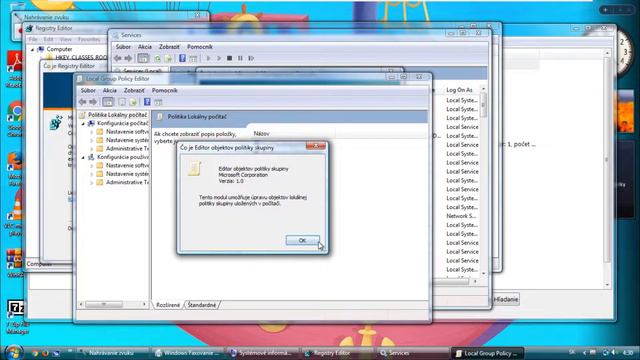
Task: Click Services list scroll down arrow
Action: [484, 273]
